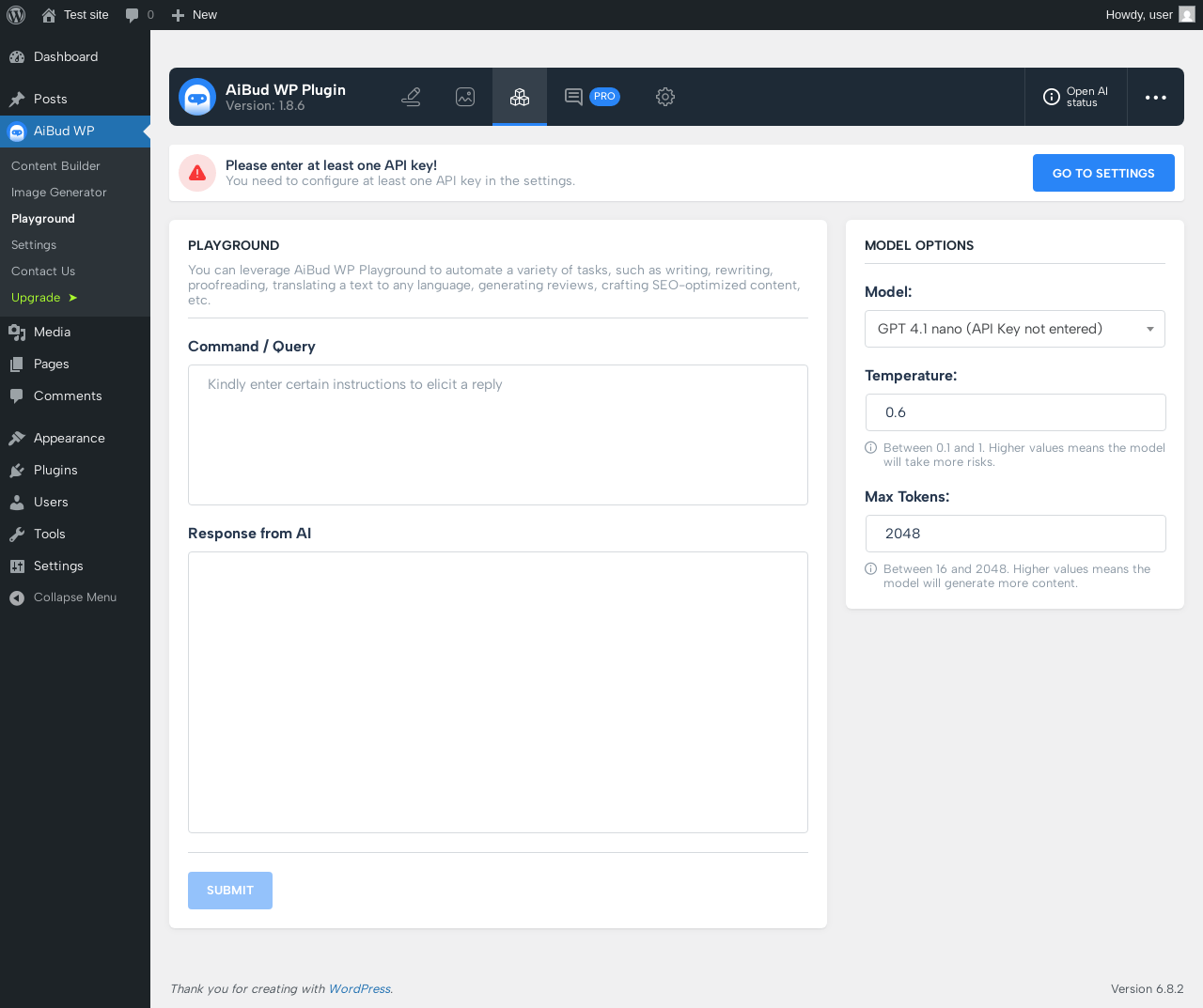Focus the Temperature input field
Image resolution: width=1203 pixels, height=1008 pixels.
pyautogui.click(x=1015, y=412)
